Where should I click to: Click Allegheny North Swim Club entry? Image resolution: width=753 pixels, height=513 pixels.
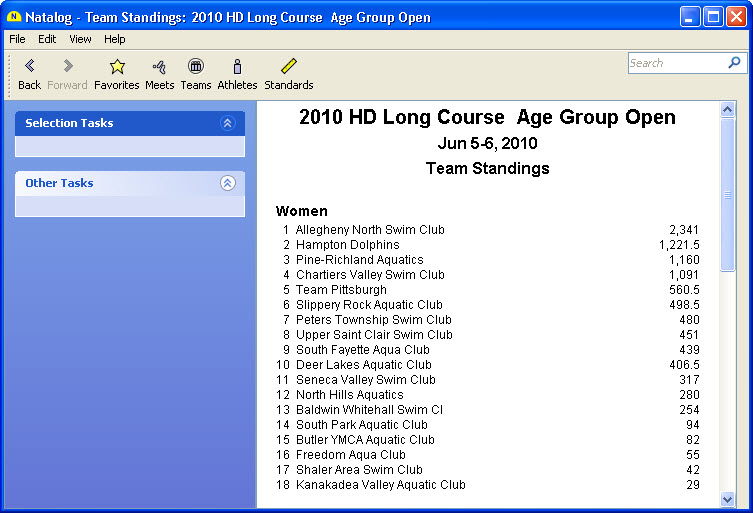pos(370,230)
